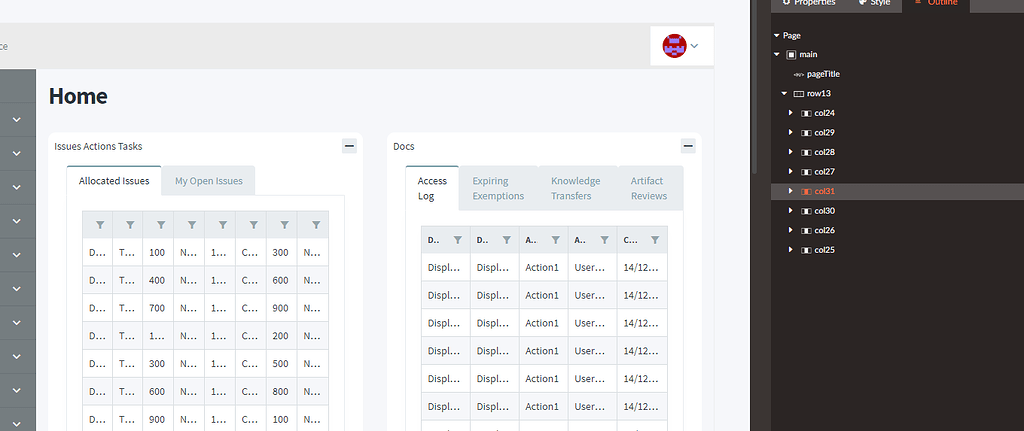This screenshot has width=1024, height=431.
Task: Switch to the Style panel tab
Action: pos(873,3)
